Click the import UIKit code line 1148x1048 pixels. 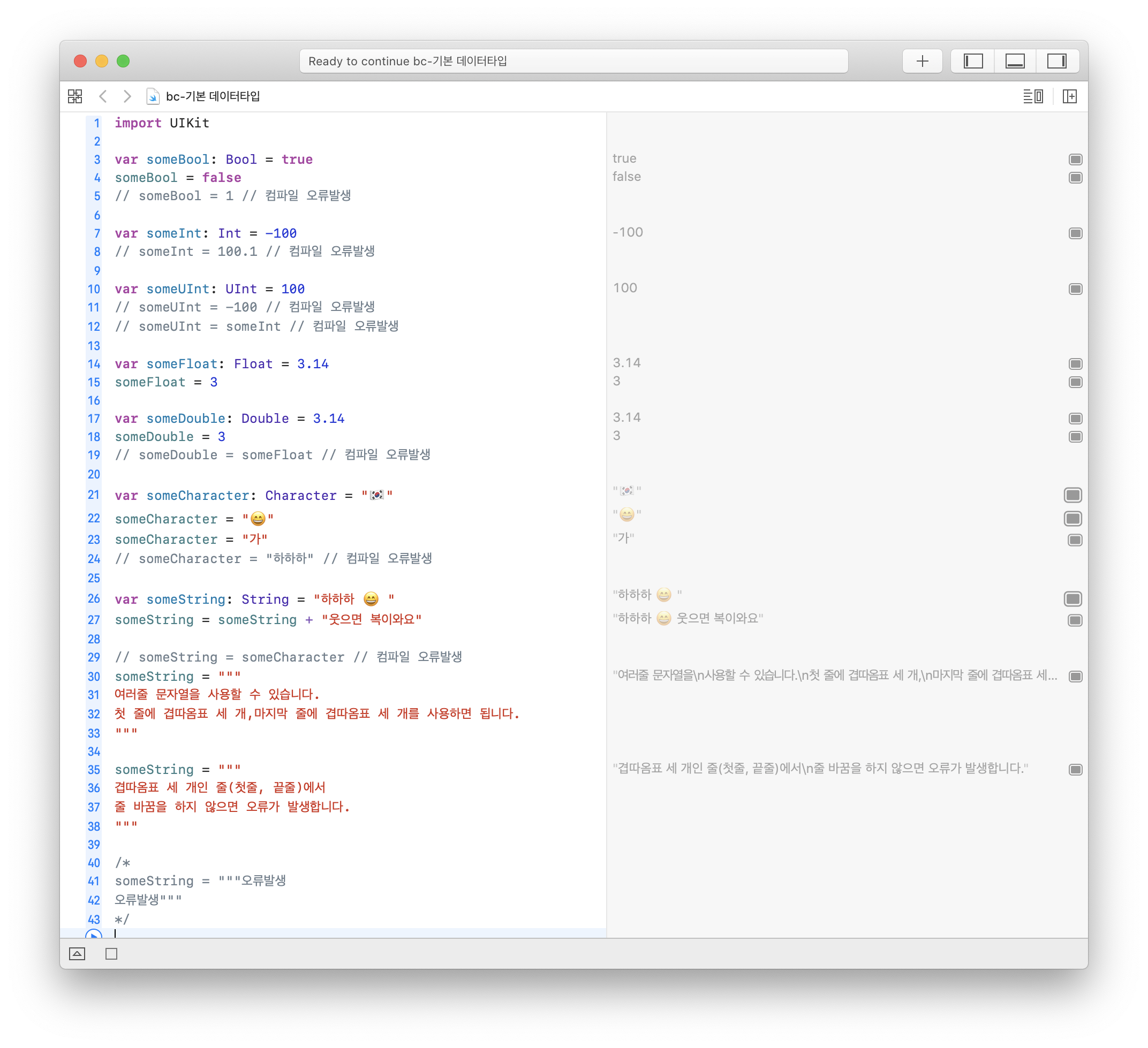click(162, 123)
